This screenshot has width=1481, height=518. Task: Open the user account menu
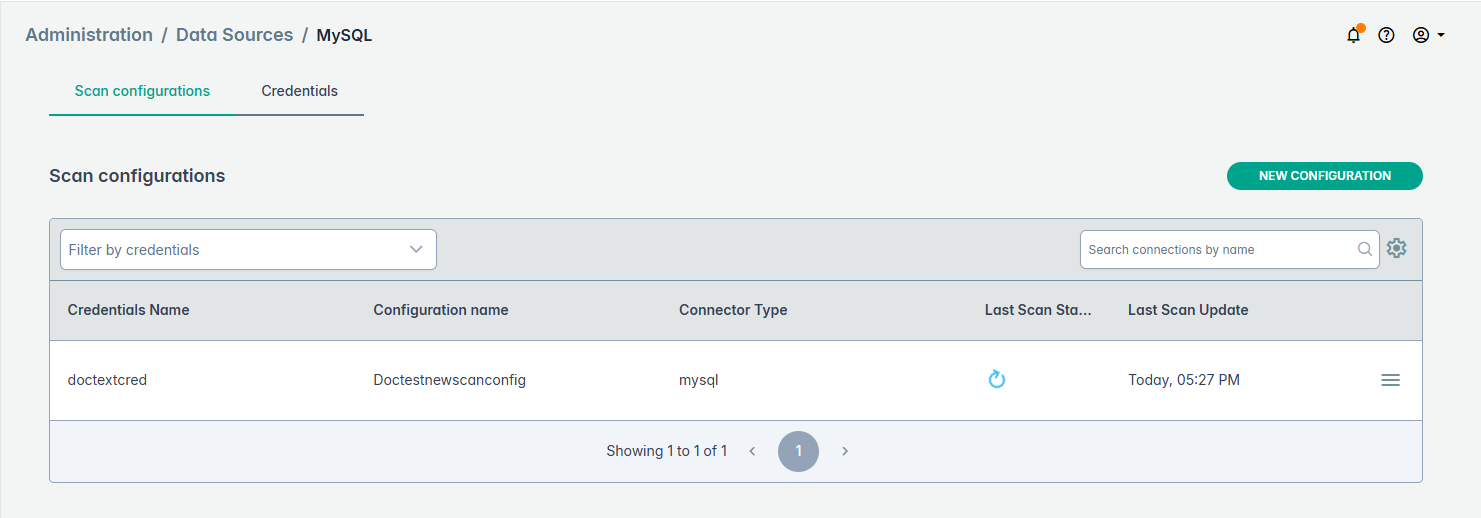tap(1428, 35)
